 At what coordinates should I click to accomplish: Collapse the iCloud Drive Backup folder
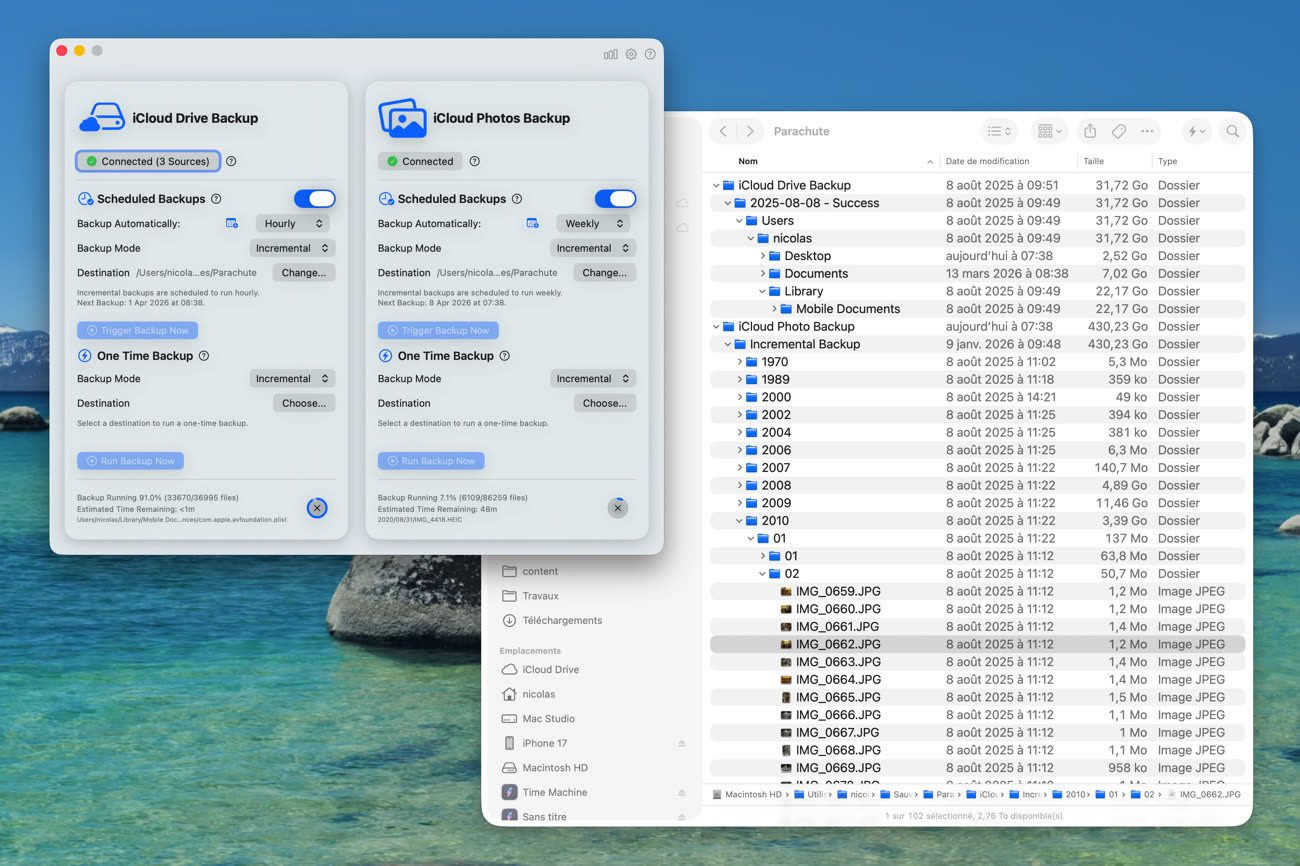tap(716, 185)
